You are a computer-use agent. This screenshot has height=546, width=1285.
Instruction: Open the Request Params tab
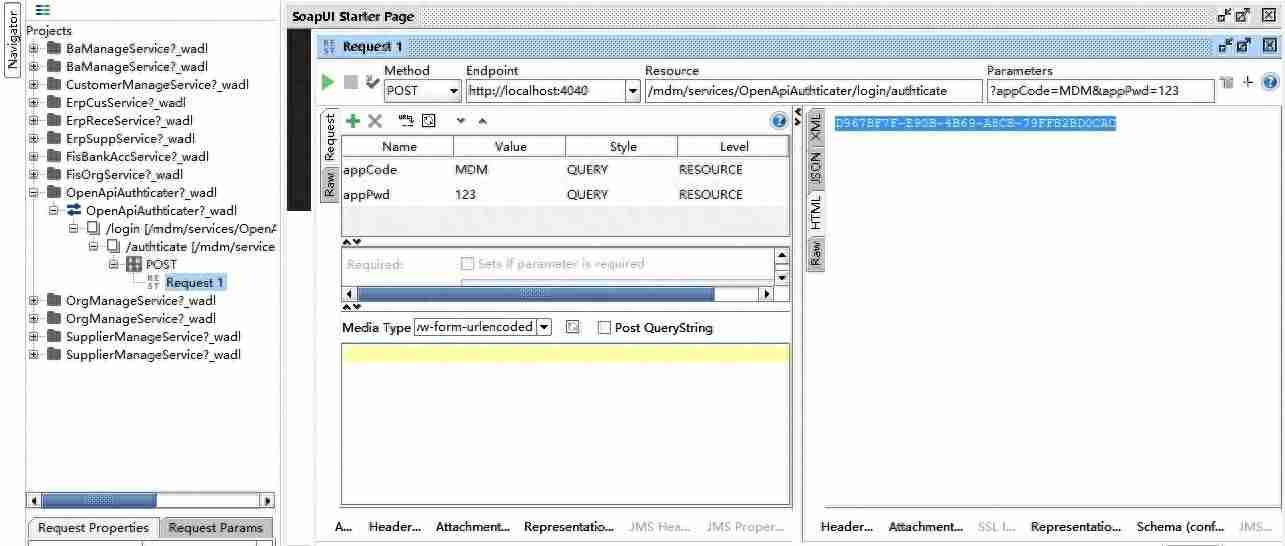coord(215,528)
